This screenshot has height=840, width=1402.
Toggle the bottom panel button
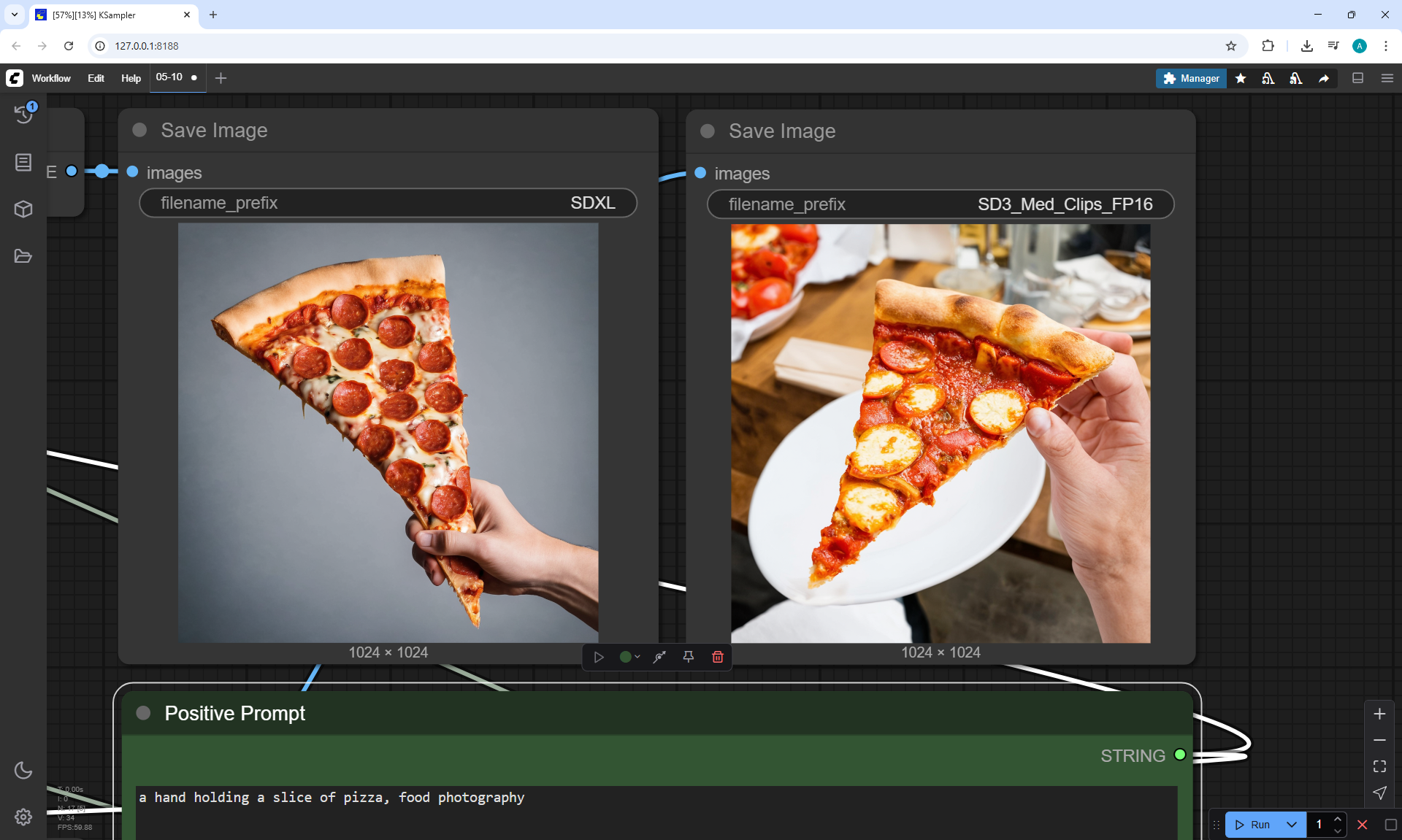[x=1357, y=78]
